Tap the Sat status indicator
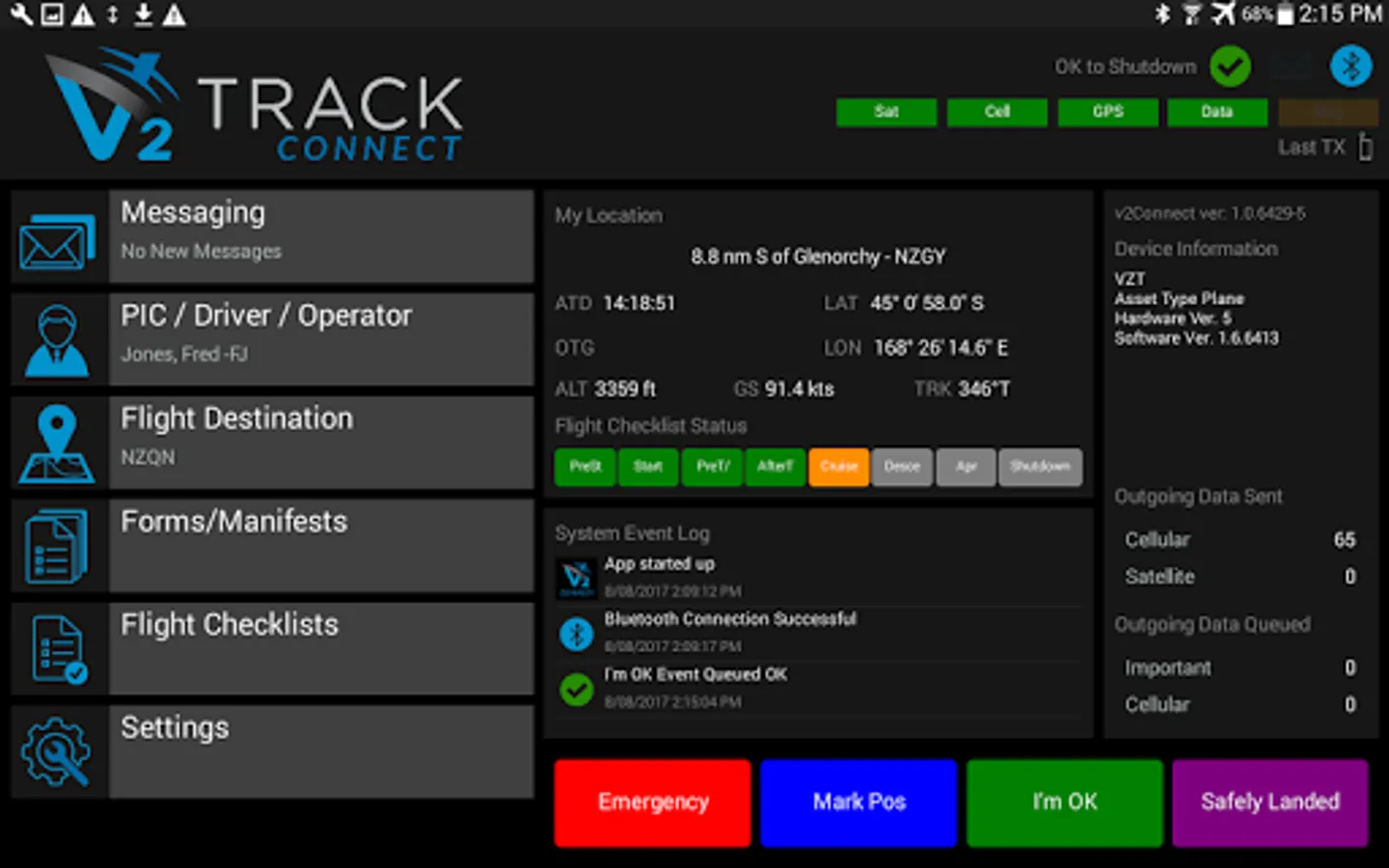The image size is (1389, 868). [886, 112]
